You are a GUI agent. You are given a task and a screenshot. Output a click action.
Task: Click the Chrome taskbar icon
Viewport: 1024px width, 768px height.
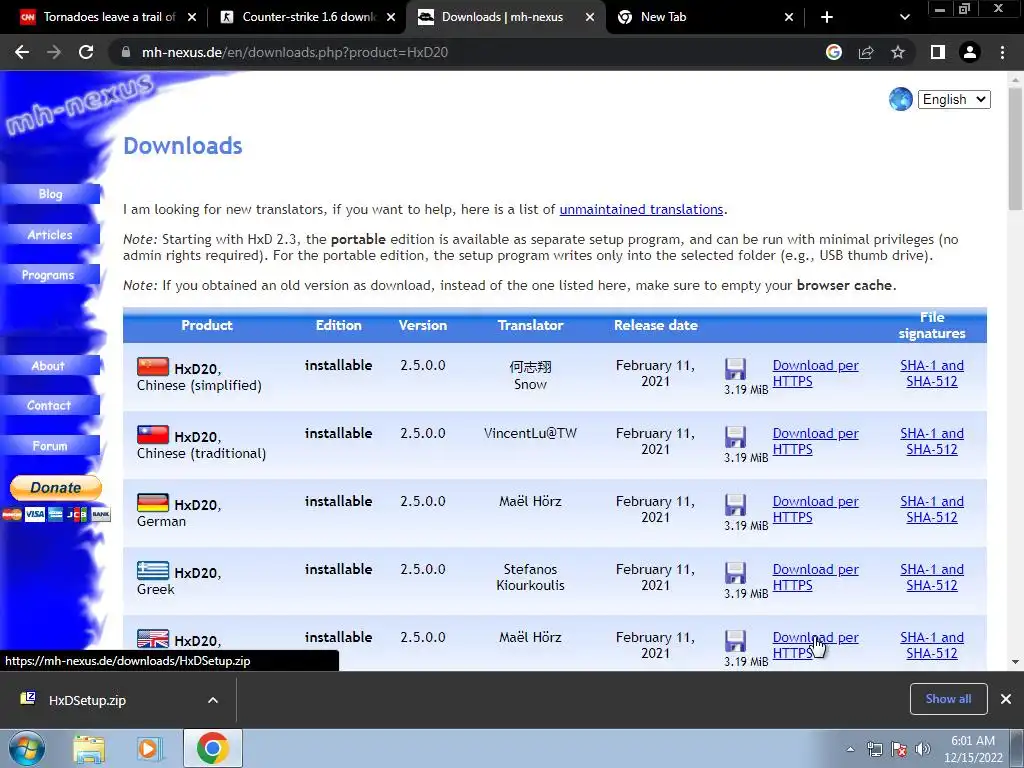click(213, 748)
